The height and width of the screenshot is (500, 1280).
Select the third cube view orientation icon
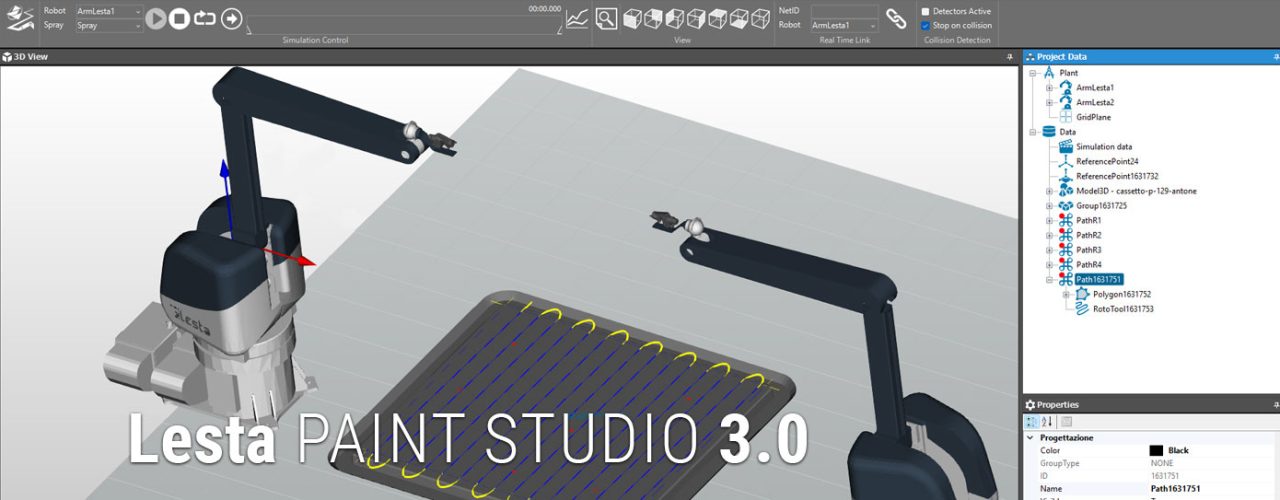pos(675,18)
